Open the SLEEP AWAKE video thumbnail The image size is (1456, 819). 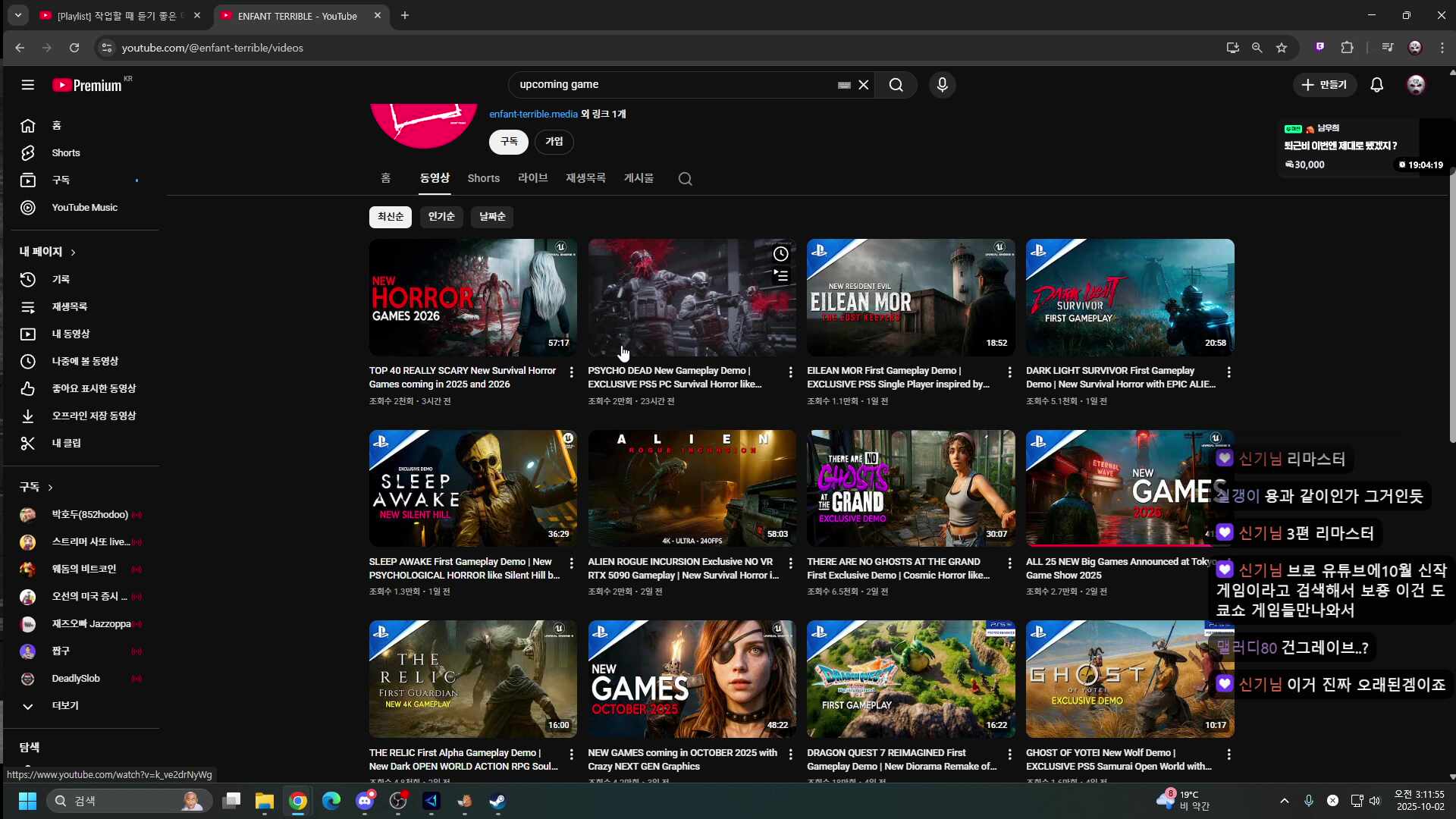[472, 488]
